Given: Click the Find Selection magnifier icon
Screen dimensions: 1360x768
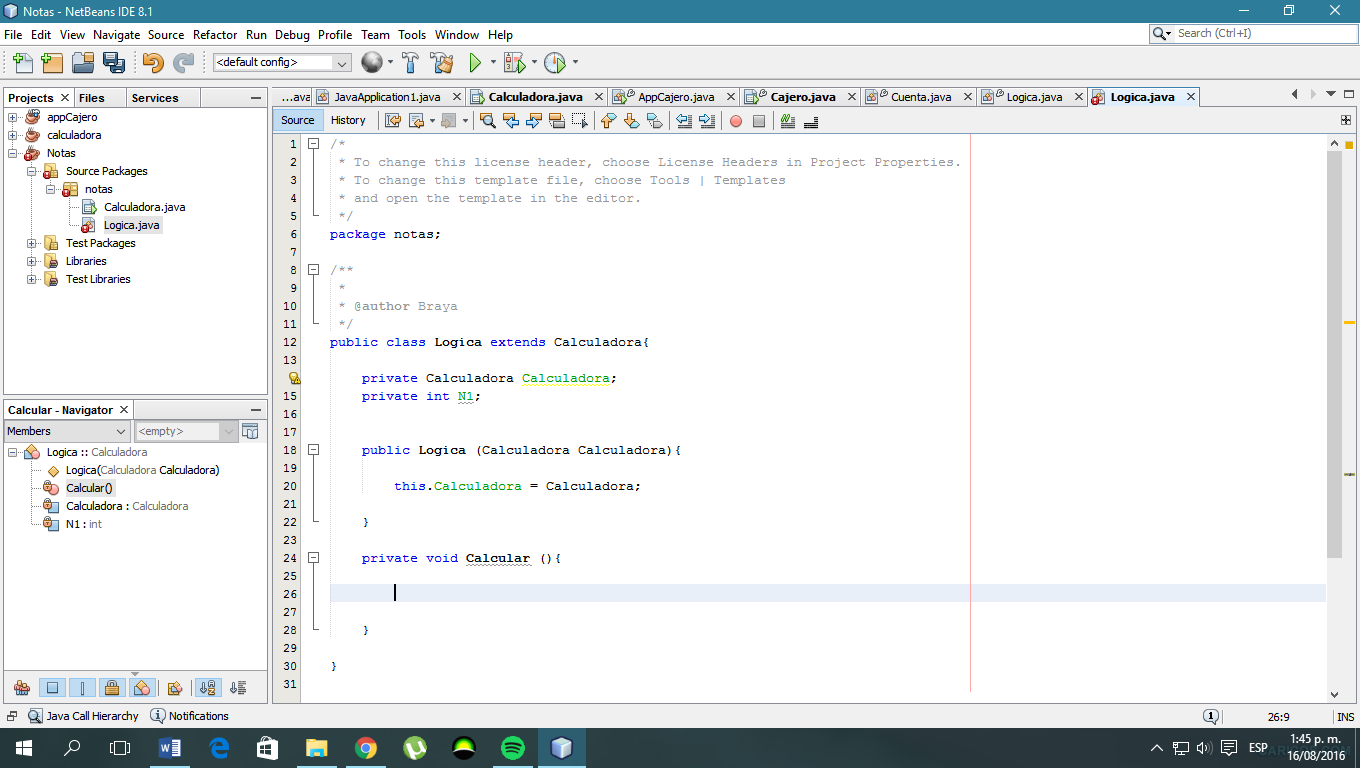Looking at the screenshot, I should coord(488,120).
